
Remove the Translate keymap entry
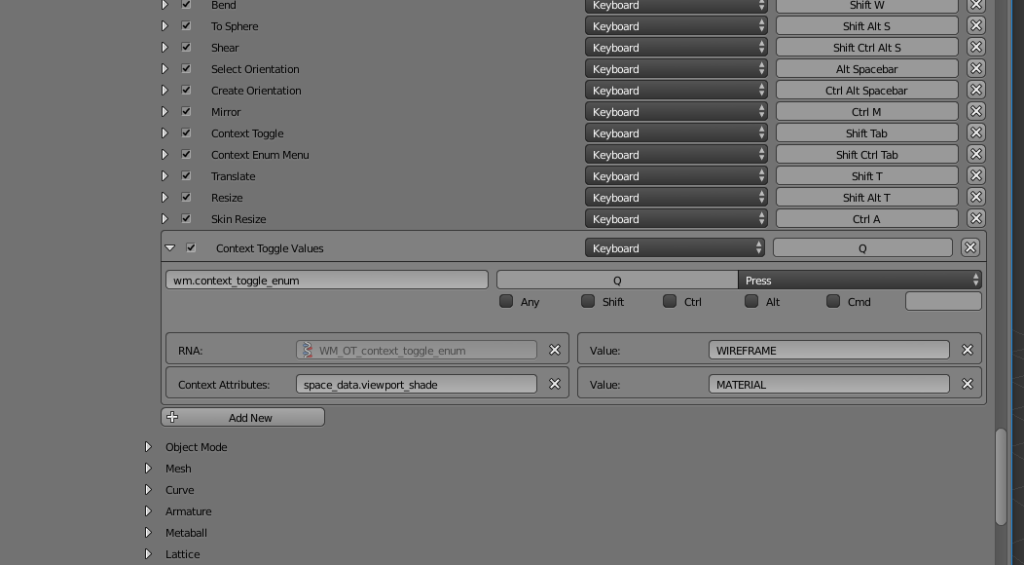point(976,176)
